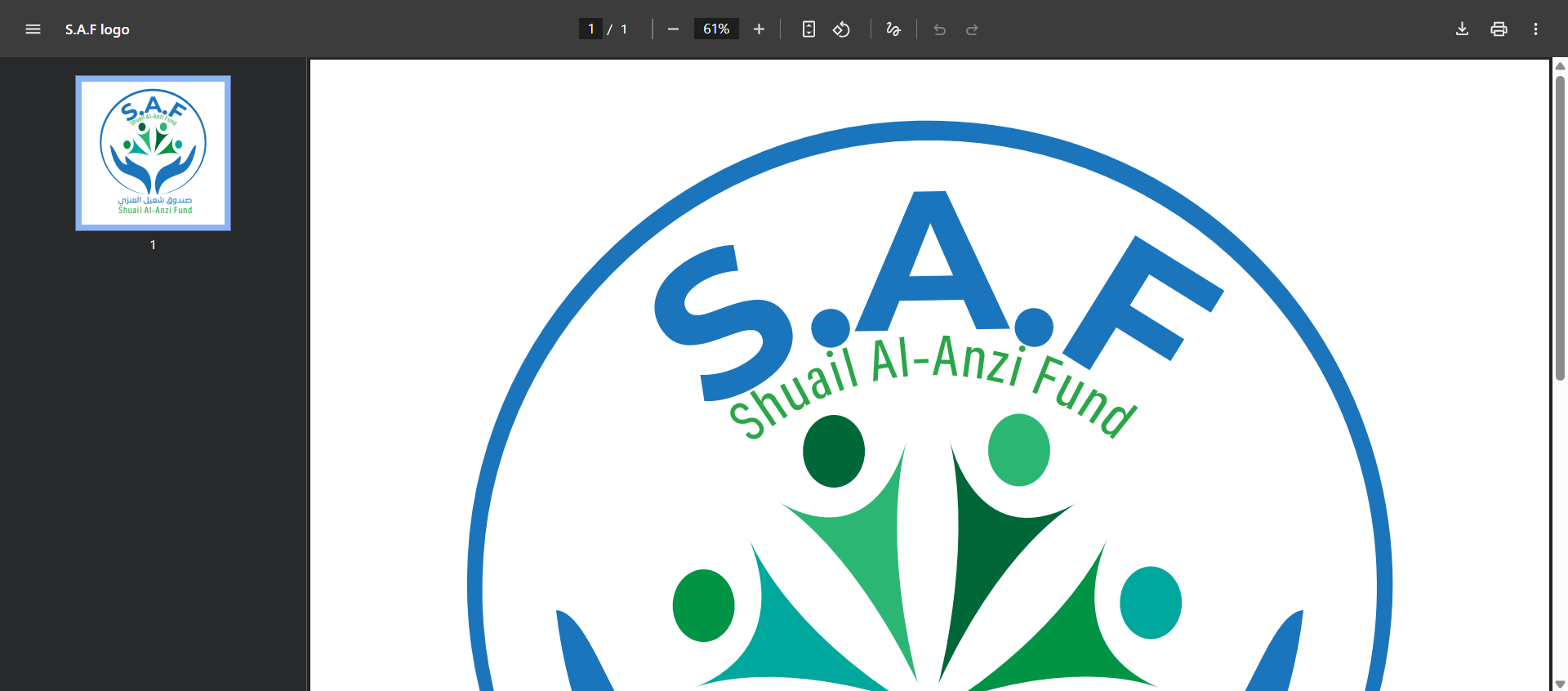
Task: Print the document using printer icon
Action: tap(1499, 29)
